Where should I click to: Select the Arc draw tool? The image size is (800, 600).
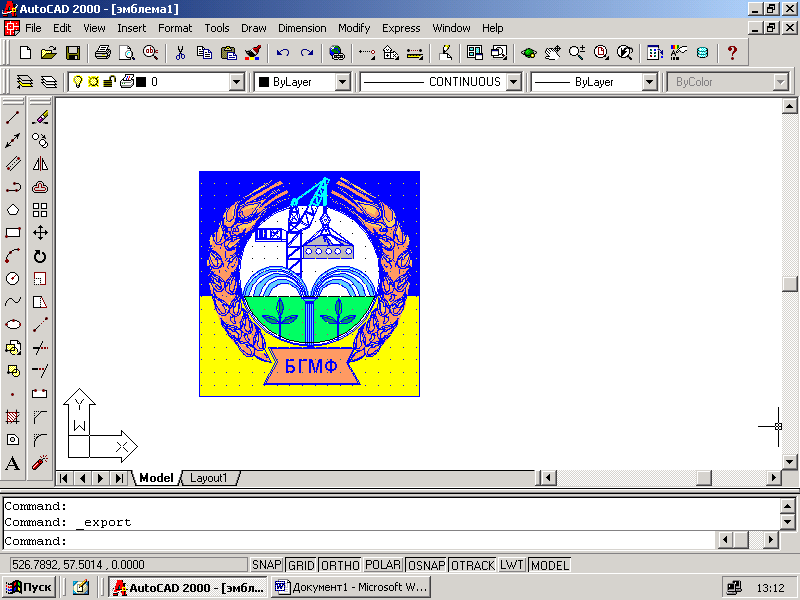pos(13,256)
